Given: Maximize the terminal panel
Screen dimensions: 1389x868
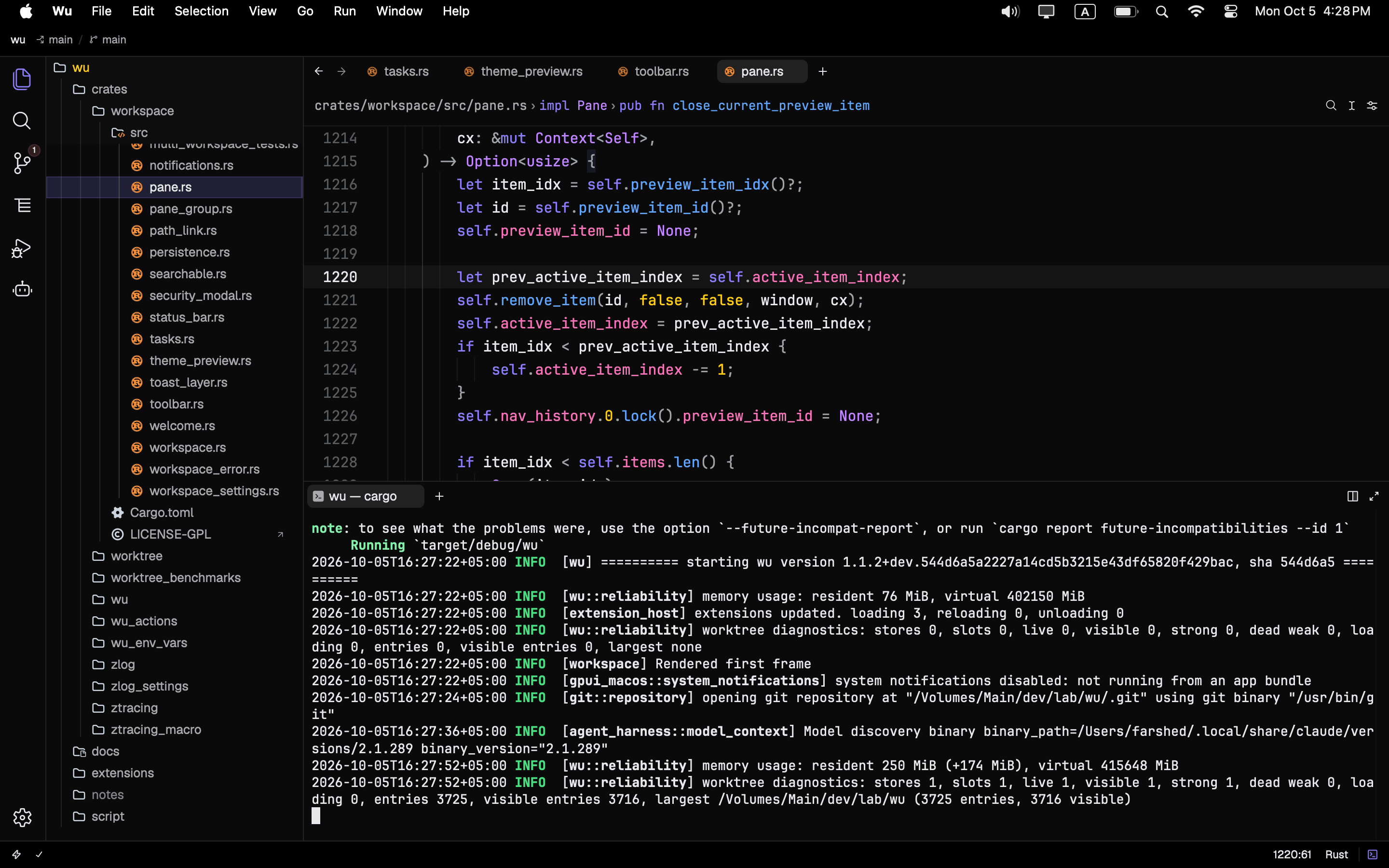Looking at the screenshot, I should click(x=1374, y=496).
